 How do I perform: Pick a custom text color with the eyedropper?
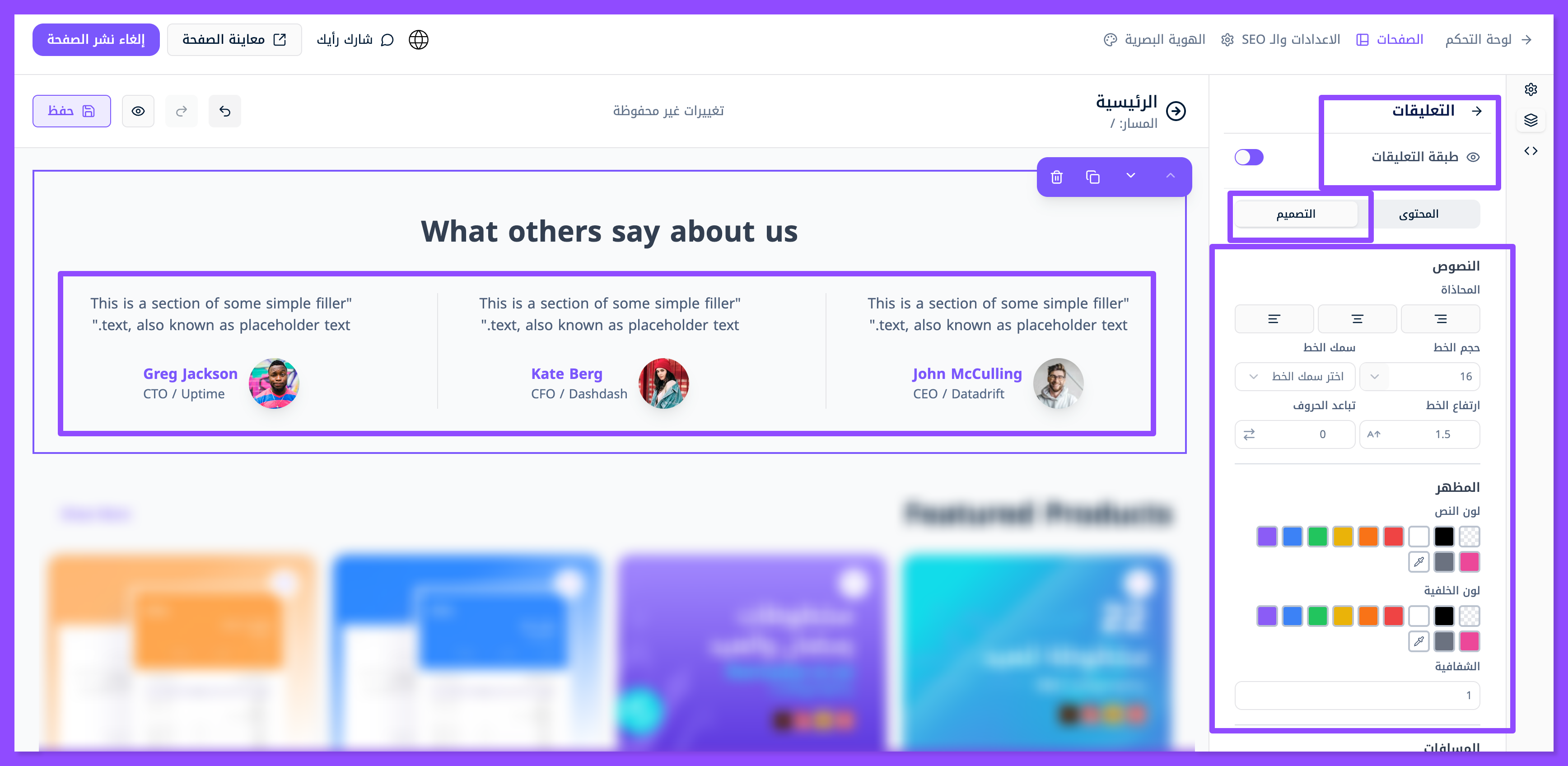(x=1419, y=561)
